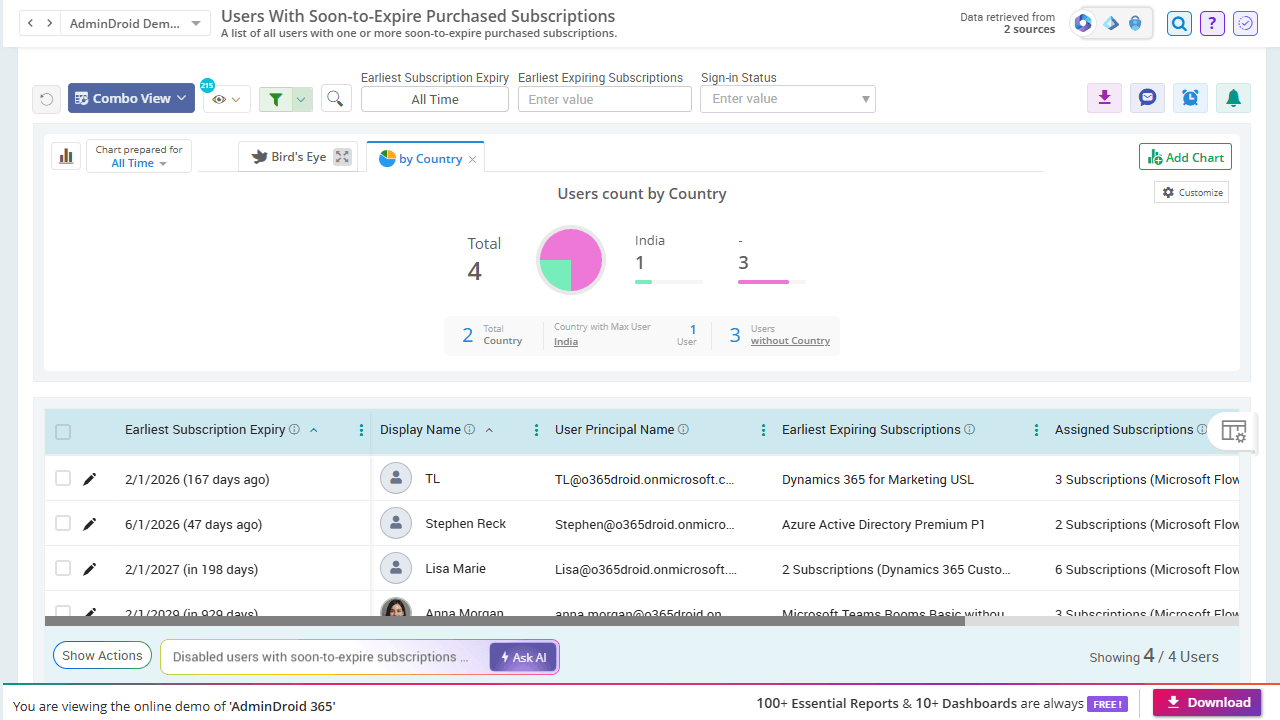Select the TL row checkbox
The height and width of the screenshot is (720, 1280).
point(63,479)
